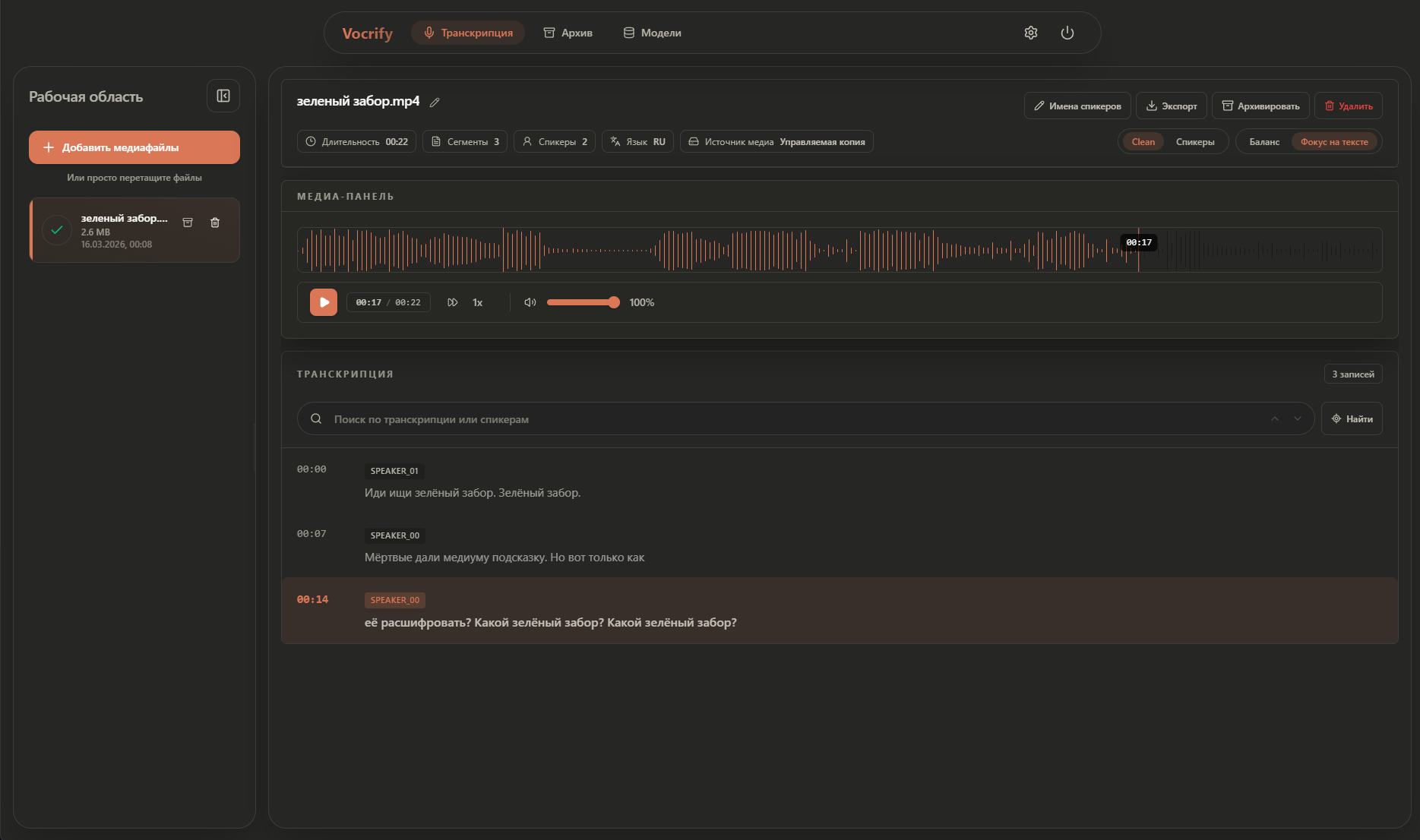
Task: Delete file using sidebar trash icon
Action: coord(215,223)
